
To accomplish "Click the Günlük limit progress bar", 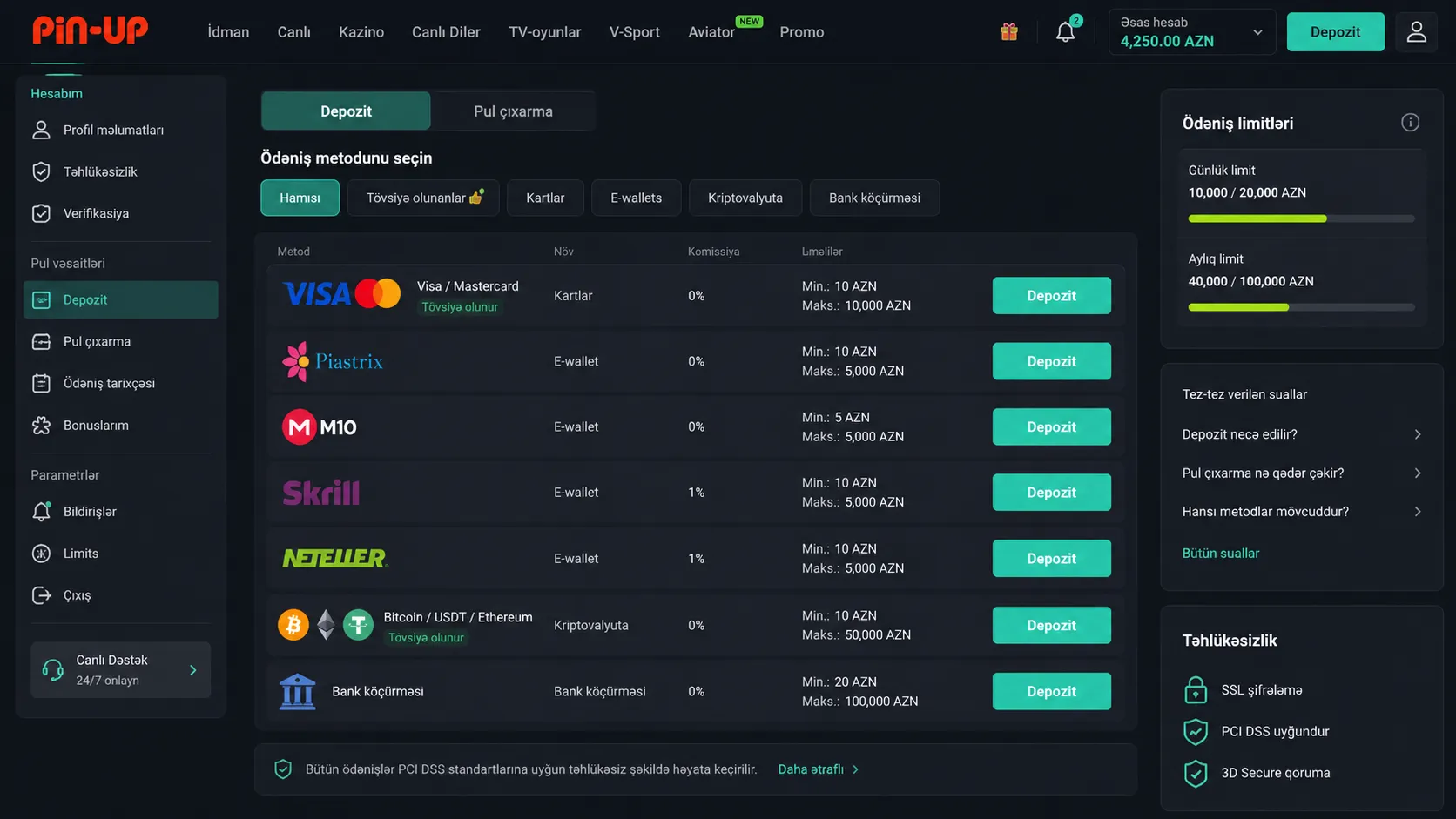I will [x=1302, y=218].
